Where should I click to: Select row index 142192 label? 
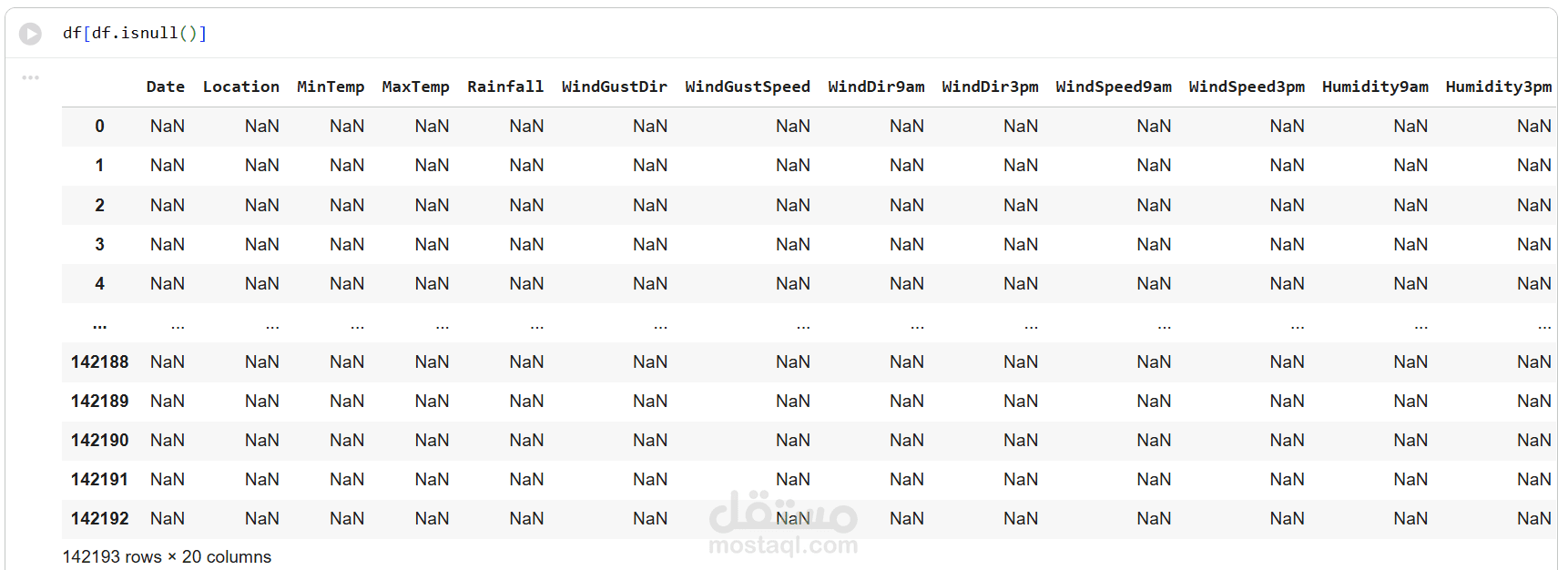[99, 519]
